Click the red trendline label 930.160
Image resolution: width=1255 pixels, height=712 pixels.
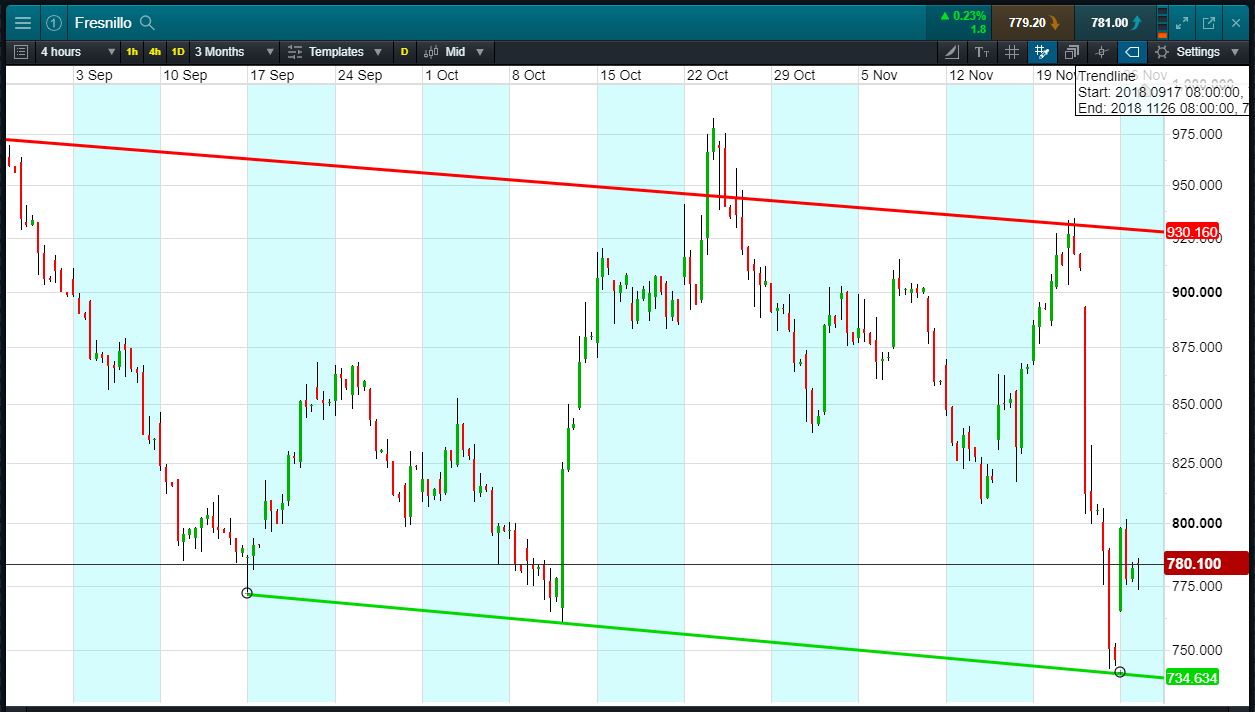pos(1193,232)
